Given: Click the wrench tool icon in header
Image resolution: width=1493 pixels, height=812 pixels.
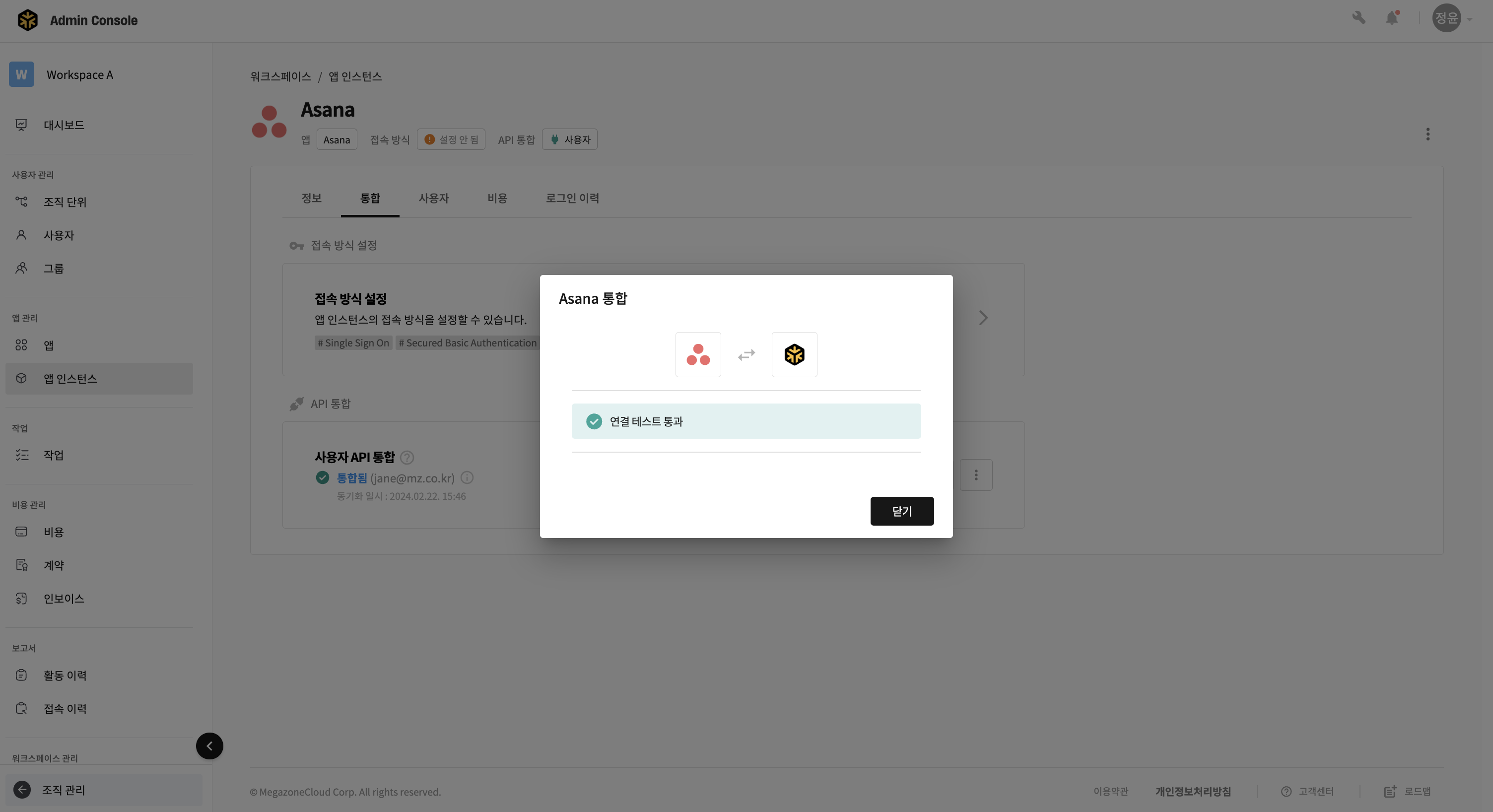Looking at the screenshot, I should coord(1358,18).
